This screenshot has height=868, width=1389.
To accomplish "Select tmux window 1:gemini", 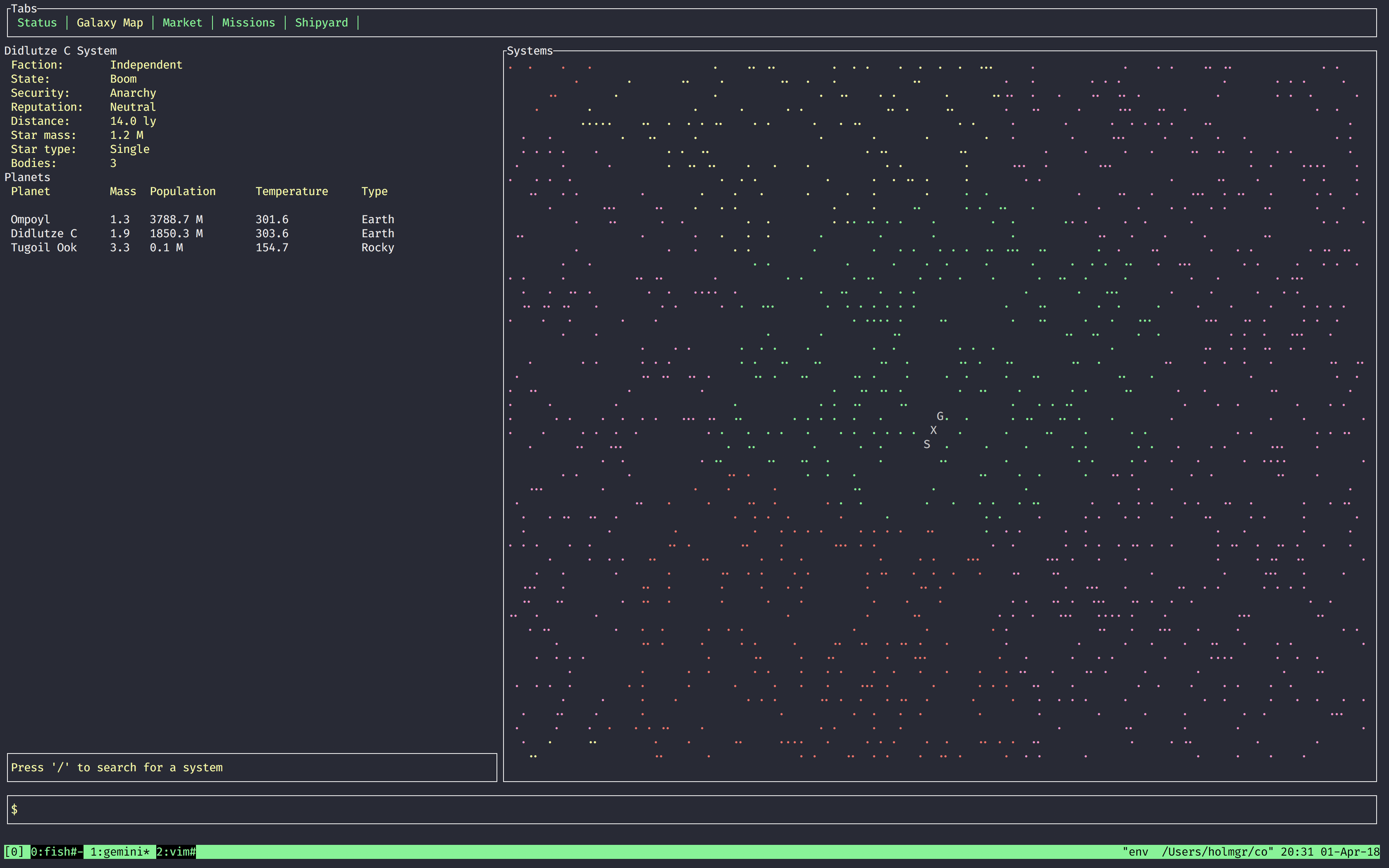I will 119,852.
